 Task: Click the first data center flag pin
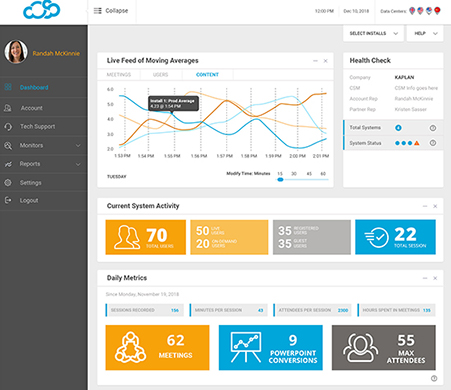coord(412,11)
